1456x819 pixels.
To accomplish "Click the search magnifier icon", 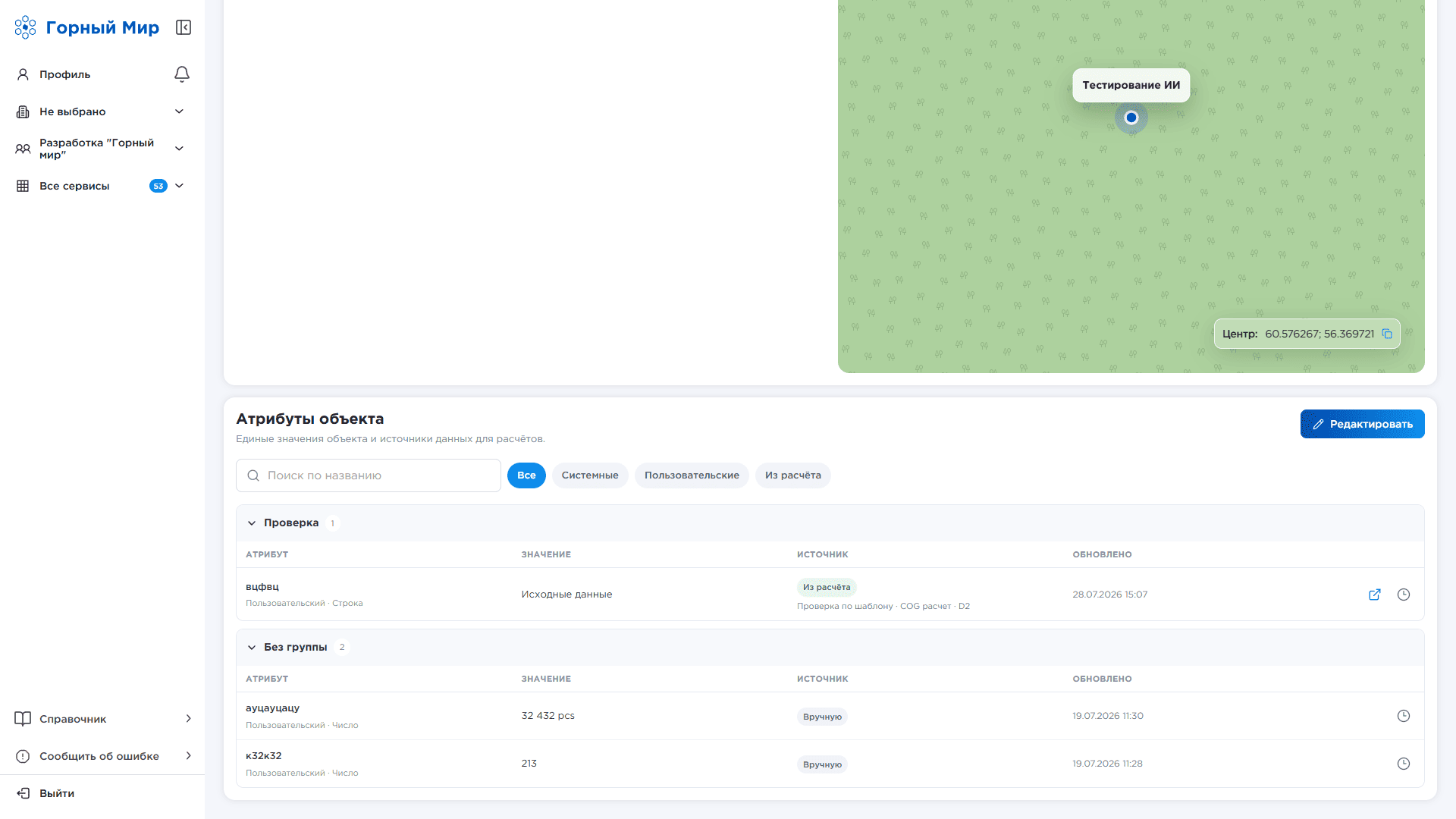I will click(x=253, y=475).
